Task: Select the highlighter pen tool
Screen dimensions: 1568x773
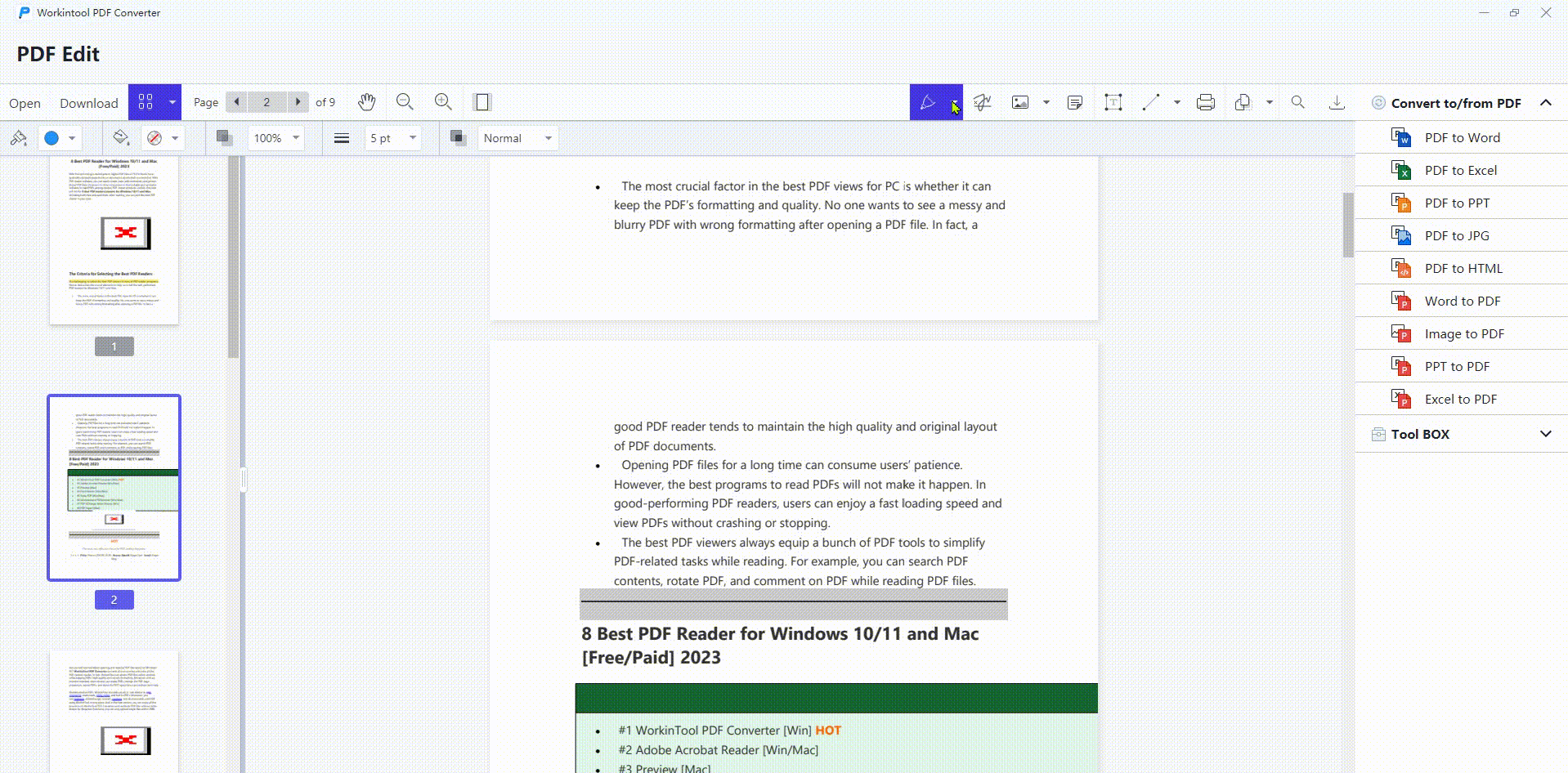Action: click(929, 102)
